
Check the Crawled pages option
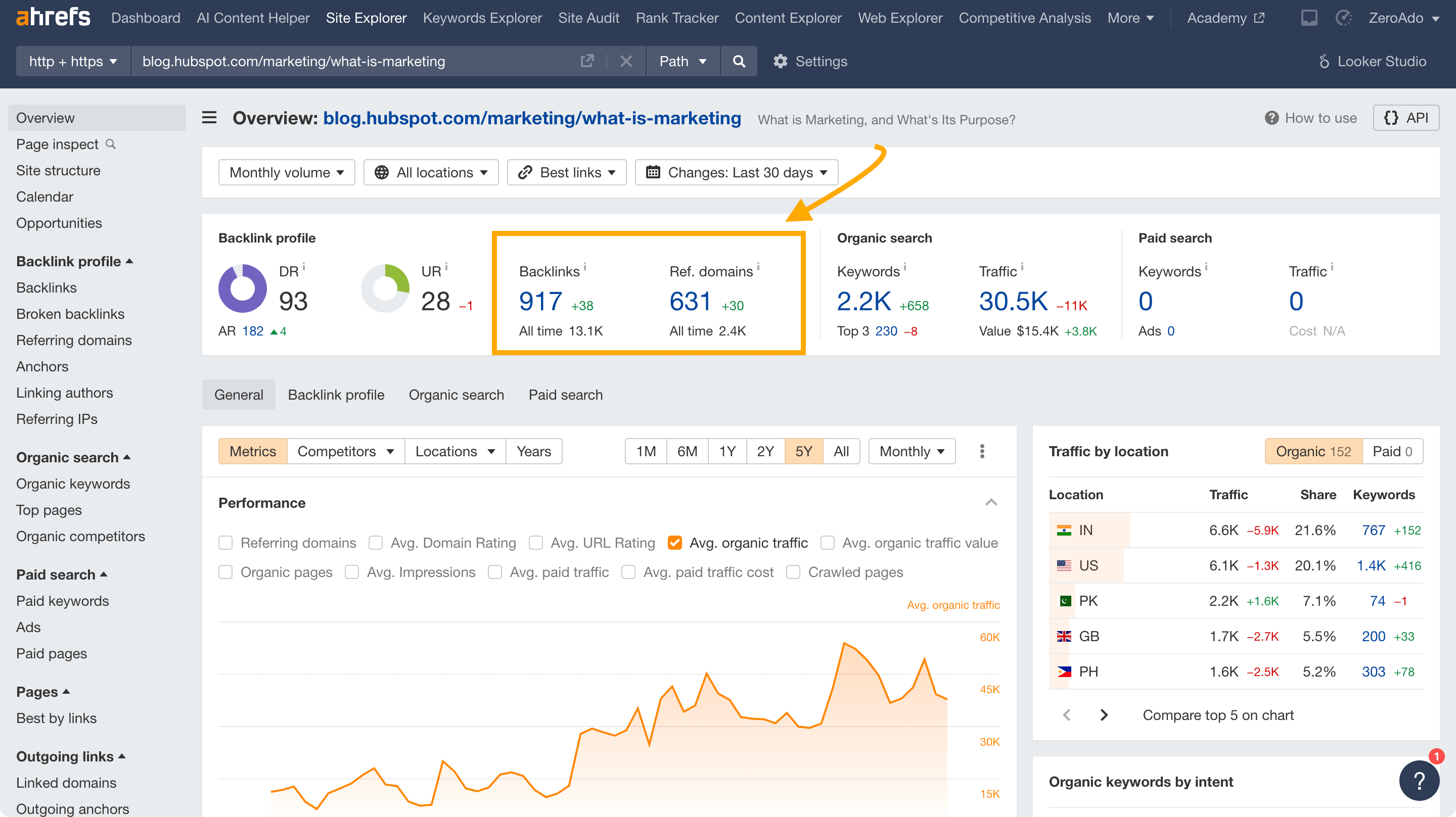(793, 572)
